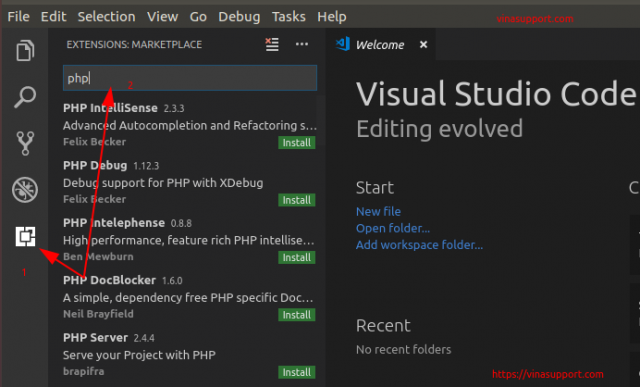Click the Add workspace folder link
640x387 pixels.
point(419,245)
